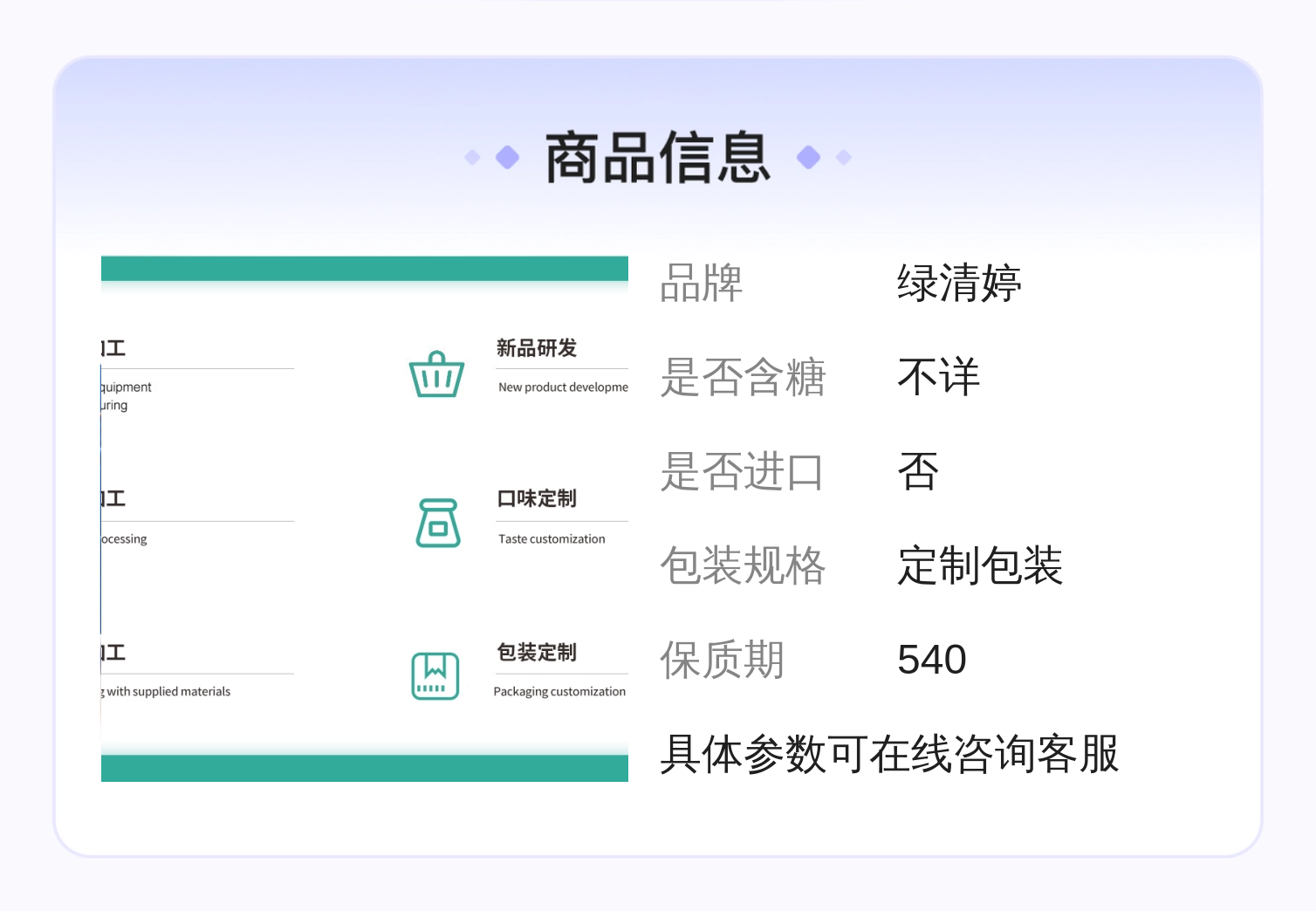1316x911 pixels.
Task: Click the "with supplied materials" text
Action: pos(168,691)
